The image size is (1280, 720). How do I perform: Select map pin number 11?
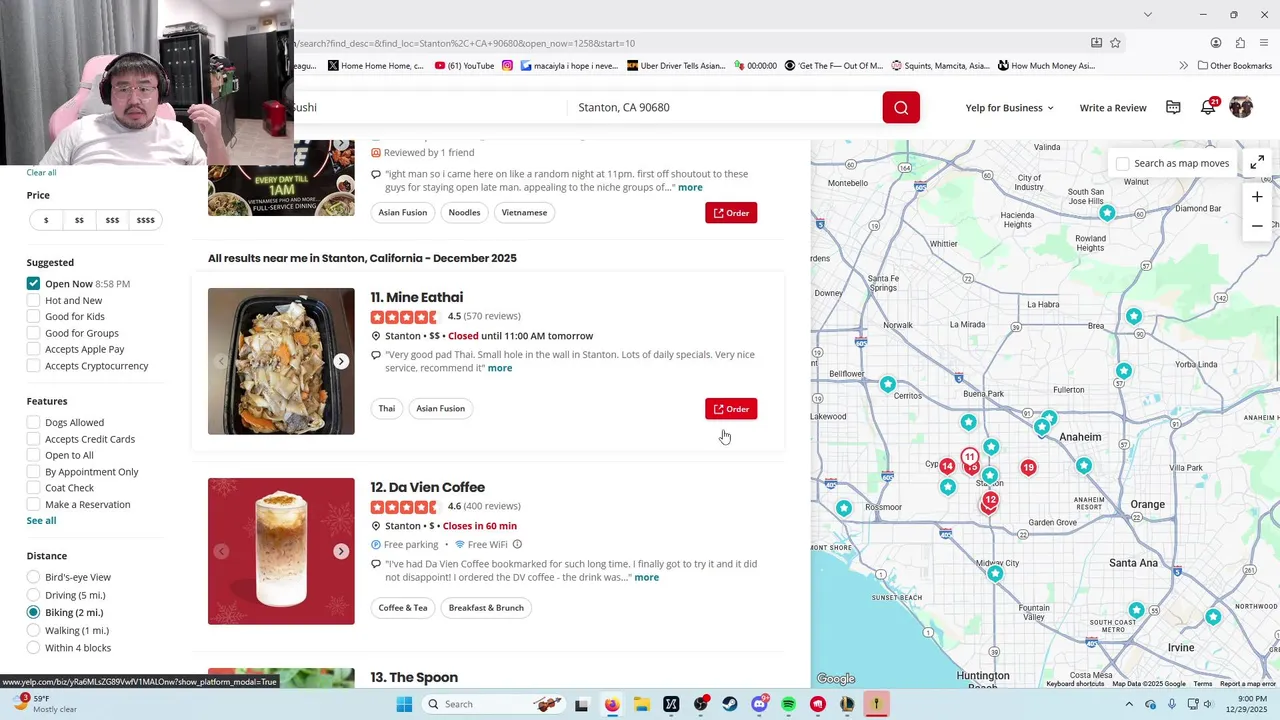969,457
